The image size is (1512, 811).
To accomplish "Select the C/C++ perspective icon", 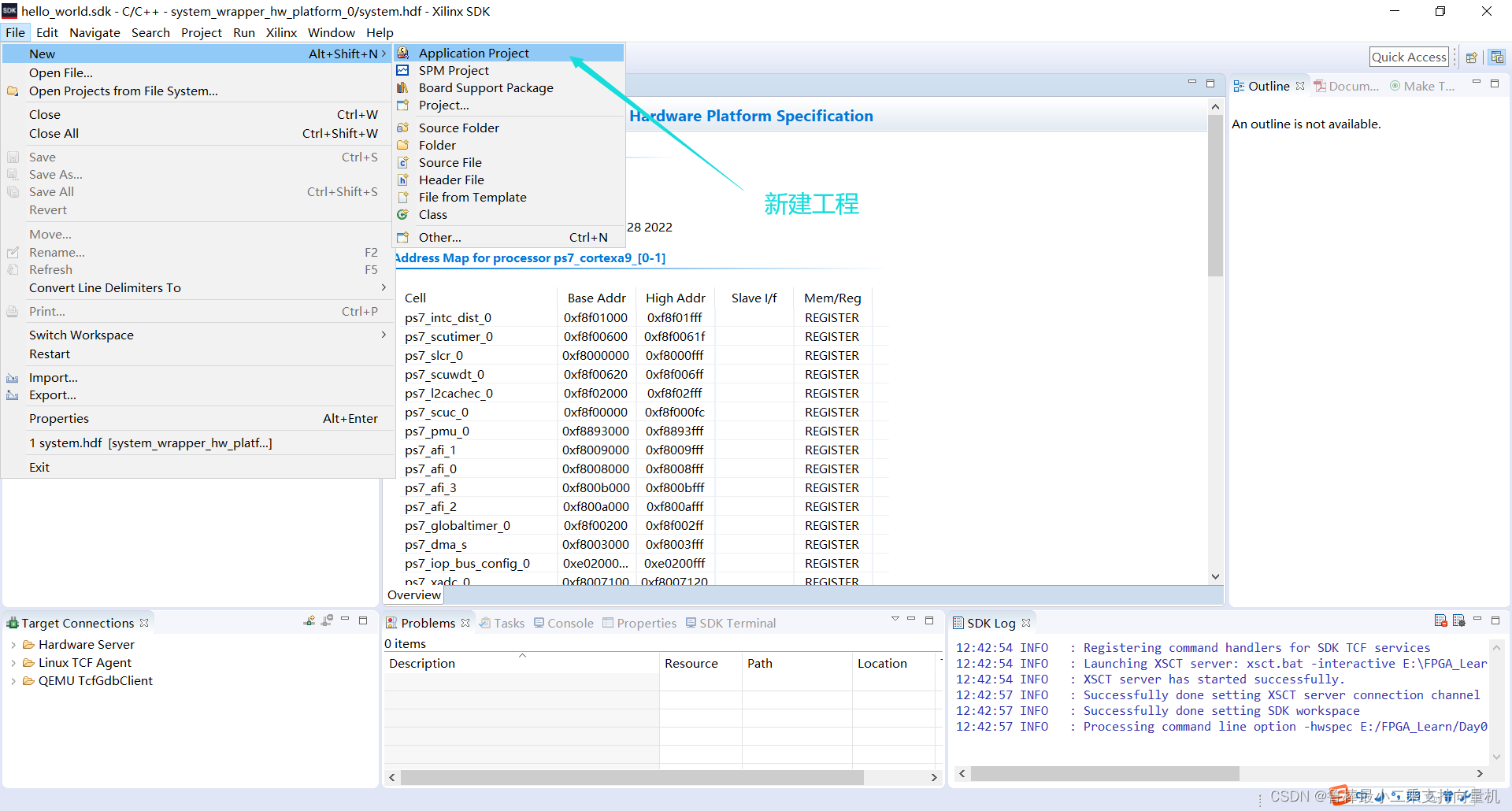I will (1497, 57).
